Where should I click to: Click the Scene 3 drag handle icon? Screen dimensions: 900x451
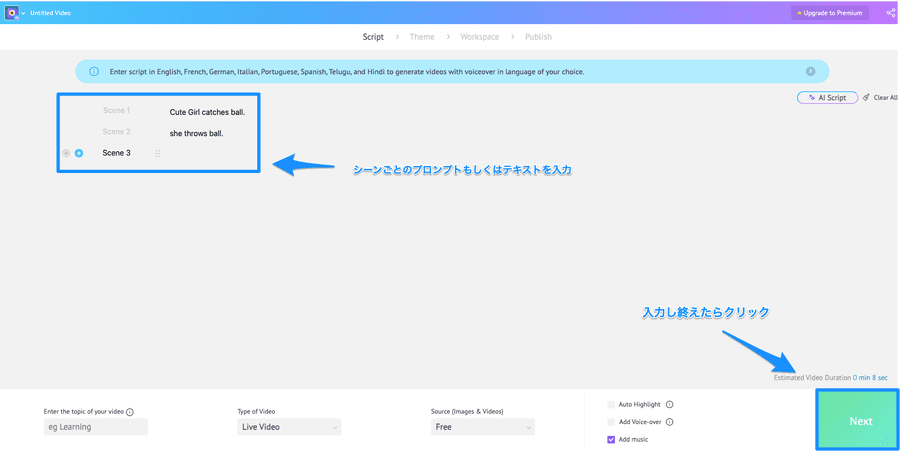pos(157,153)
